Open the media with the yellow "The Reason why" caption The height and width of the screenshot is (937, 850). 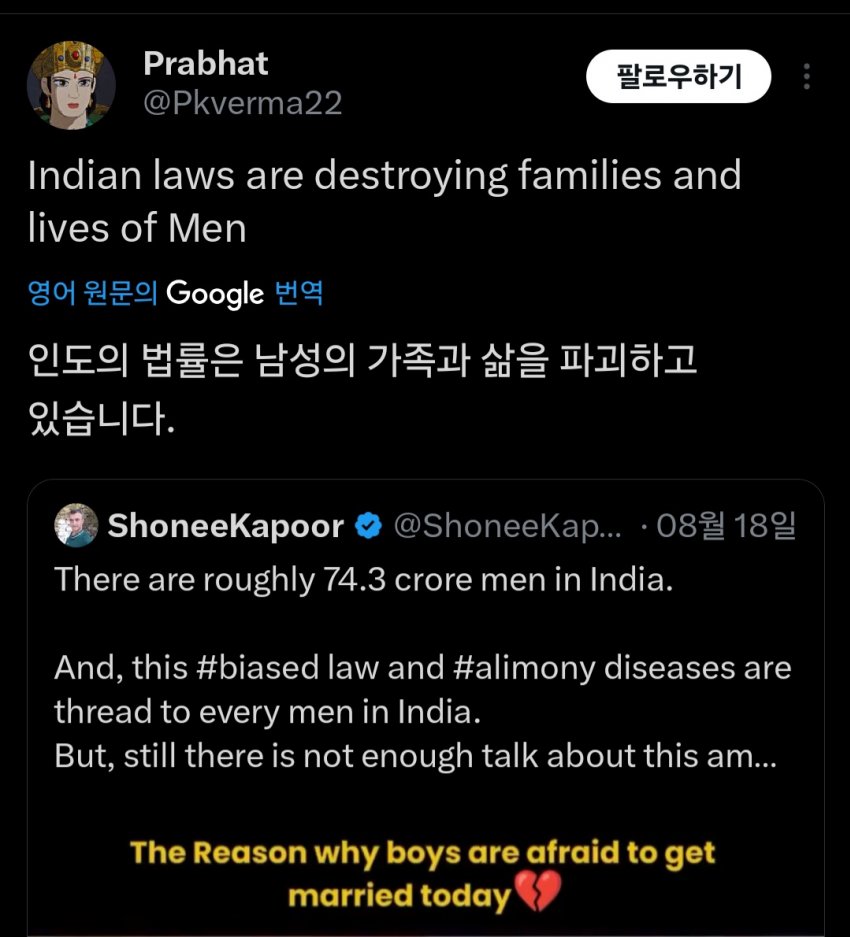click(424, 875)
